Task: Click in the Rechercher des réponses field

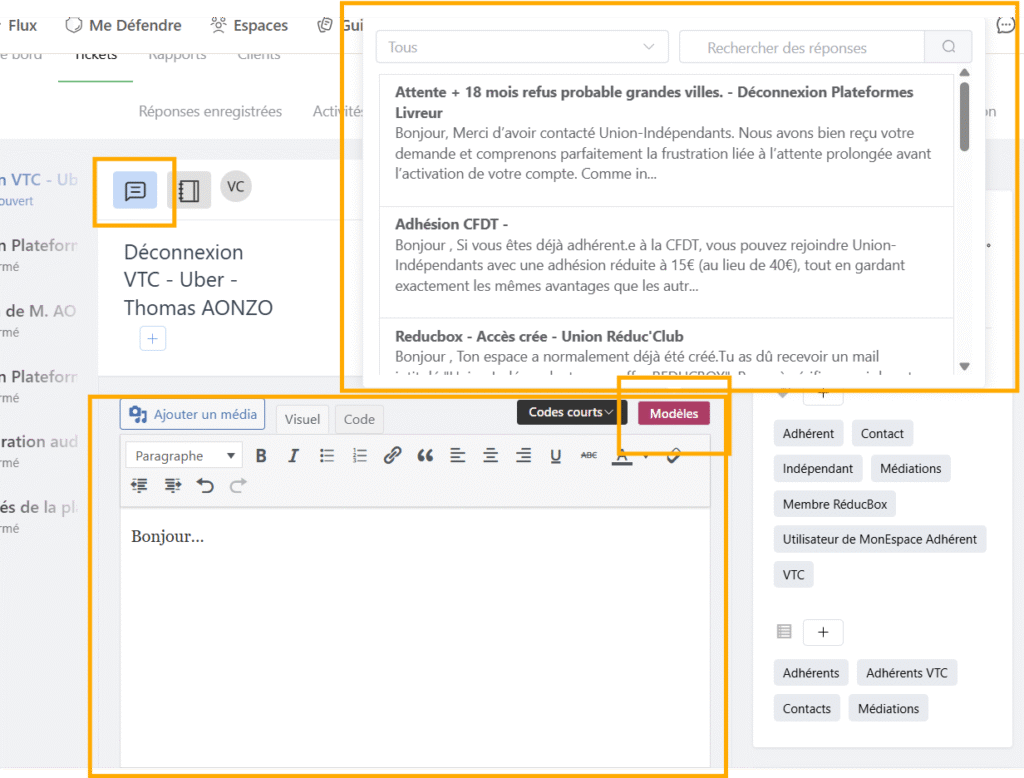Action: 800,47
